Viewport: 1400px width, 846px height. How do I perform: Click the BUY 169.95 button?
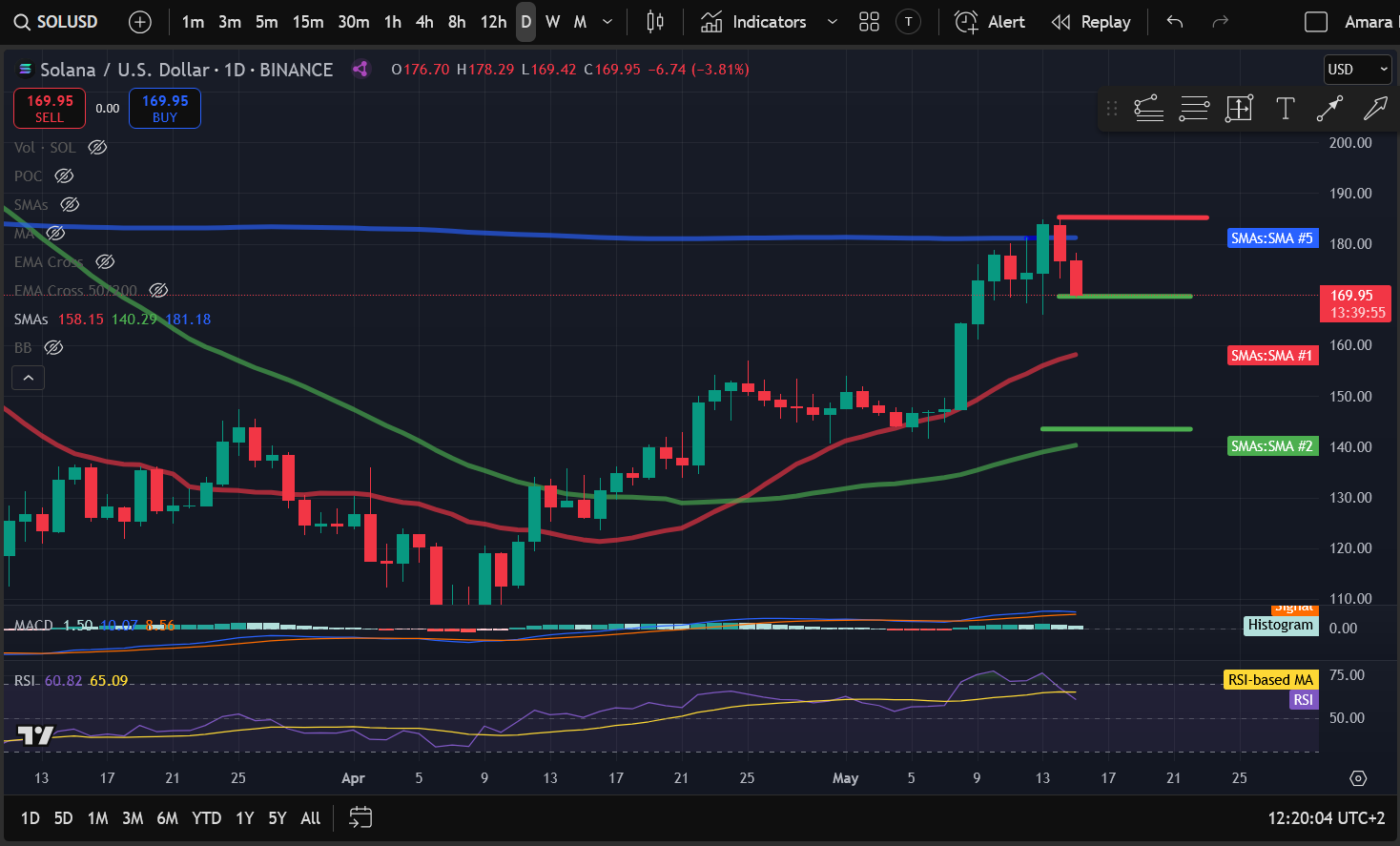165,108
